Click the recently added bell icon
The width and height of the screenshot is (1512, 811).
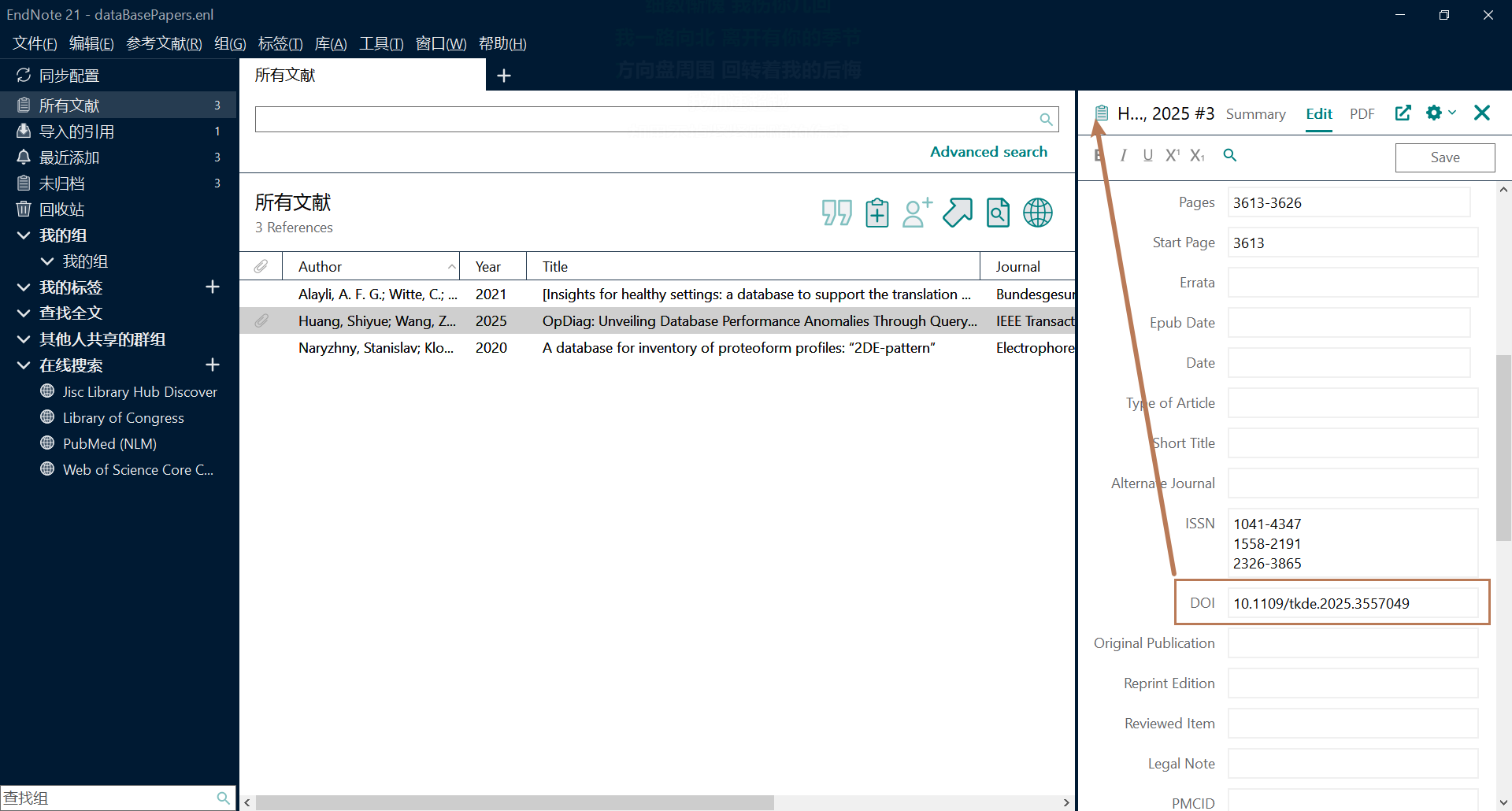click(24, 157)
